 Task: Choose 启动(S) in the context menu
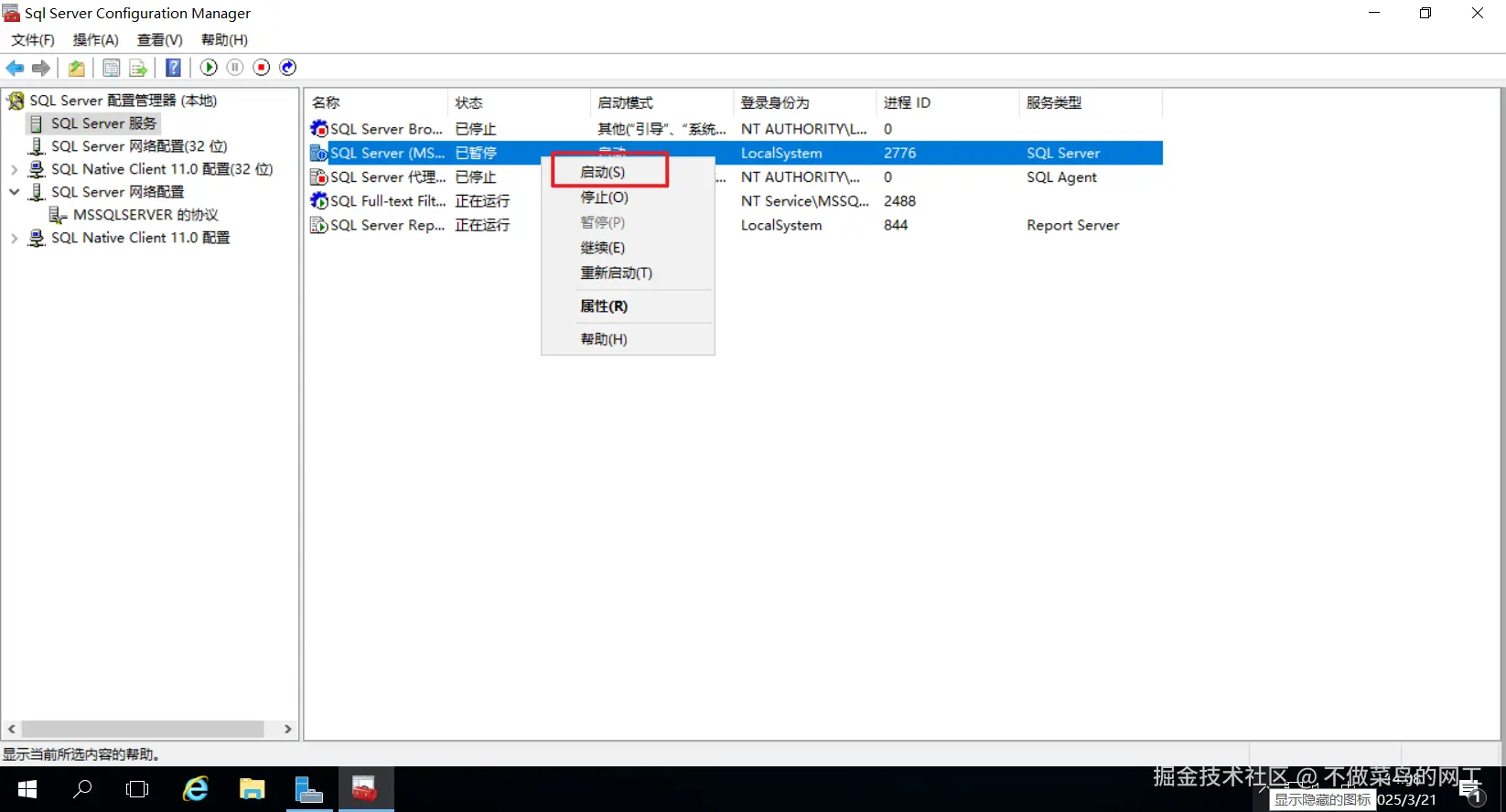[603, 172]
